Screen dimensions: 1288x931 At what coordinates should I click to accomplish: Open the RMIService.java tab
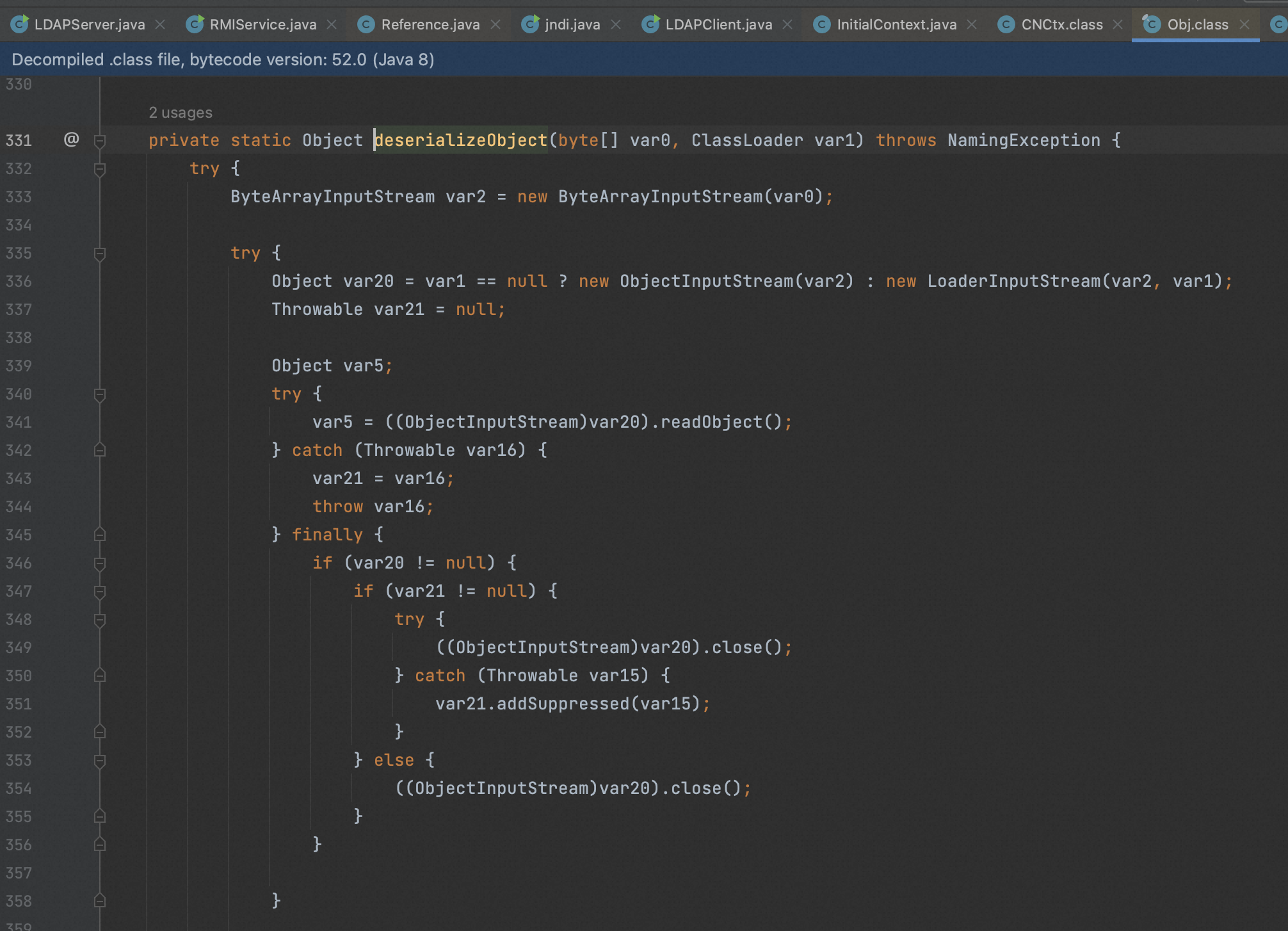[262, 24]
